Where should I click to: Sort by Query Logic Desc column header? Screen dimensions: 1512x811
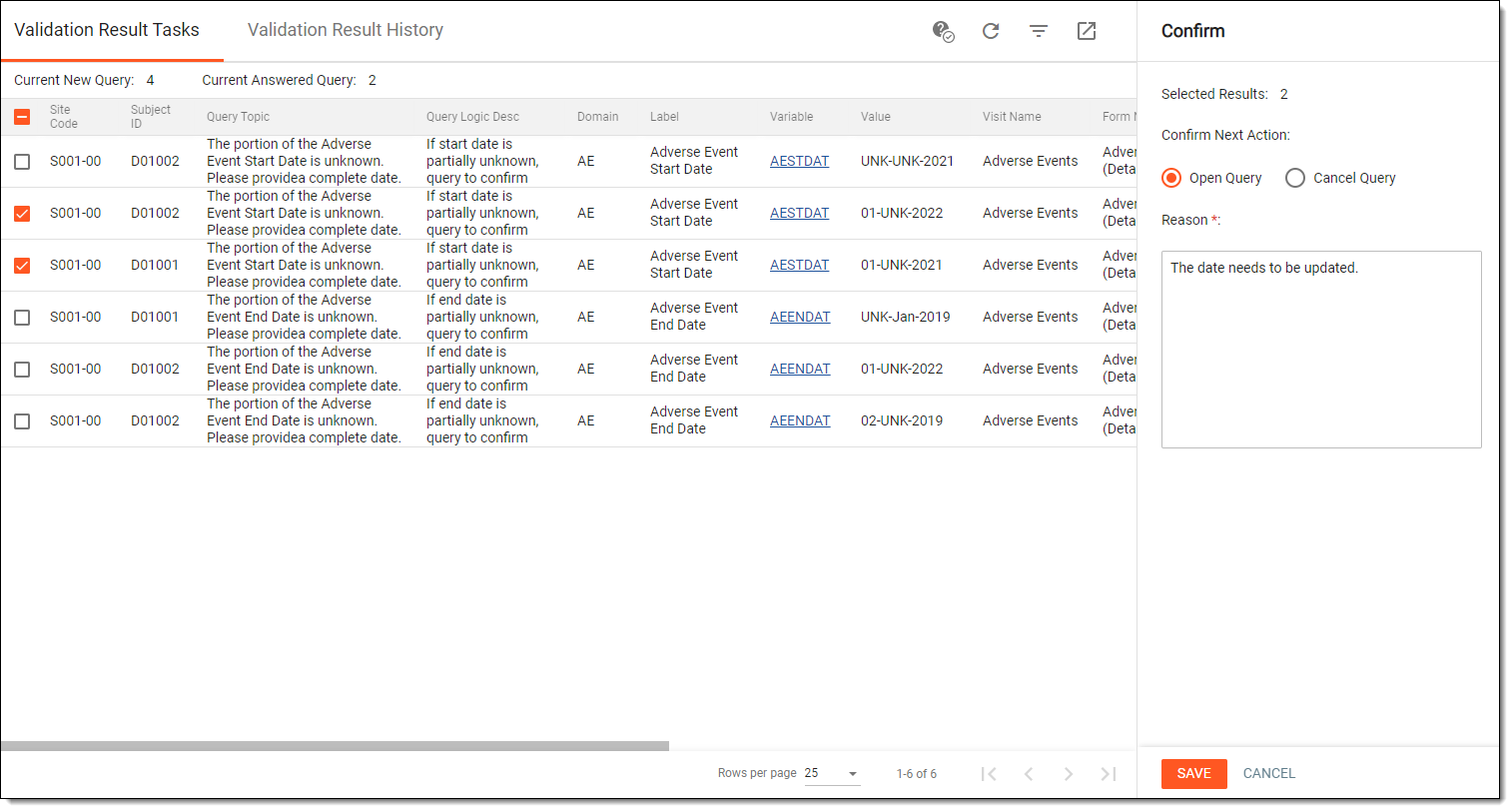(472, 117)
